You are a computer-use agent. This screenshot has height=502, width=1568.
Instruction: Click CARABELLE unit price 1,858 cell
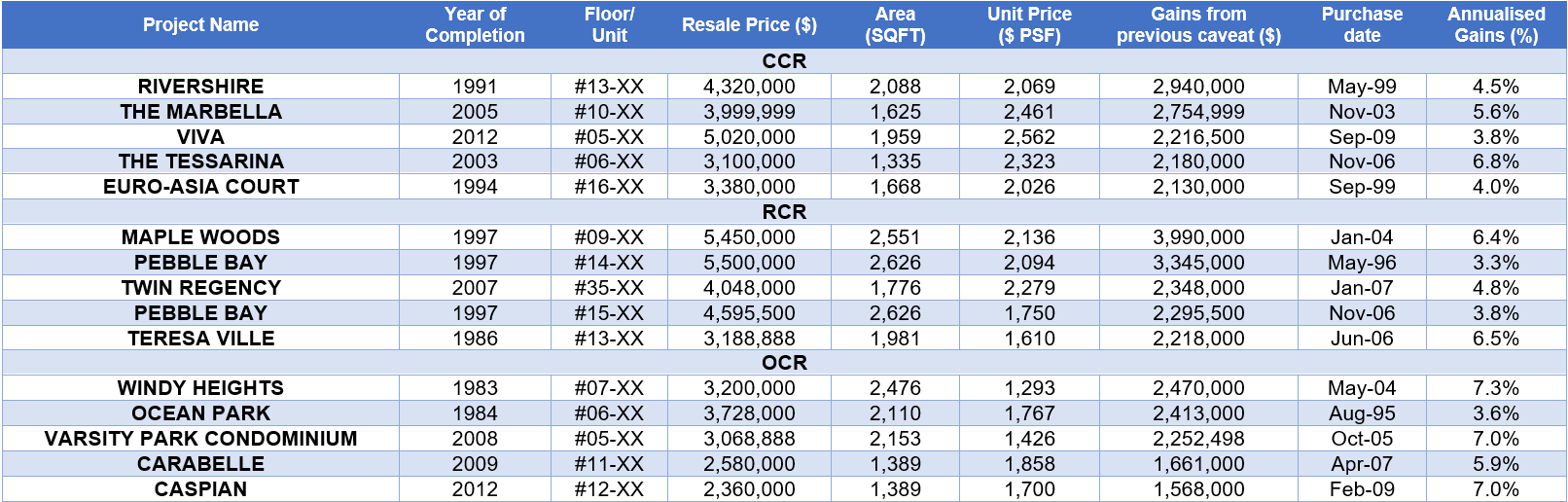tap(1029, 464)
